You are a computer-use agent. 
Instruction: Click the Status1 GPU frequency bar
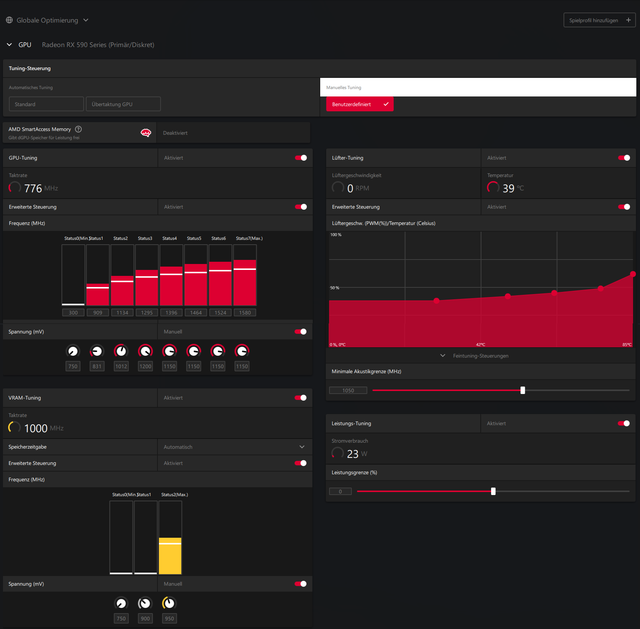(x=98, y=275)
